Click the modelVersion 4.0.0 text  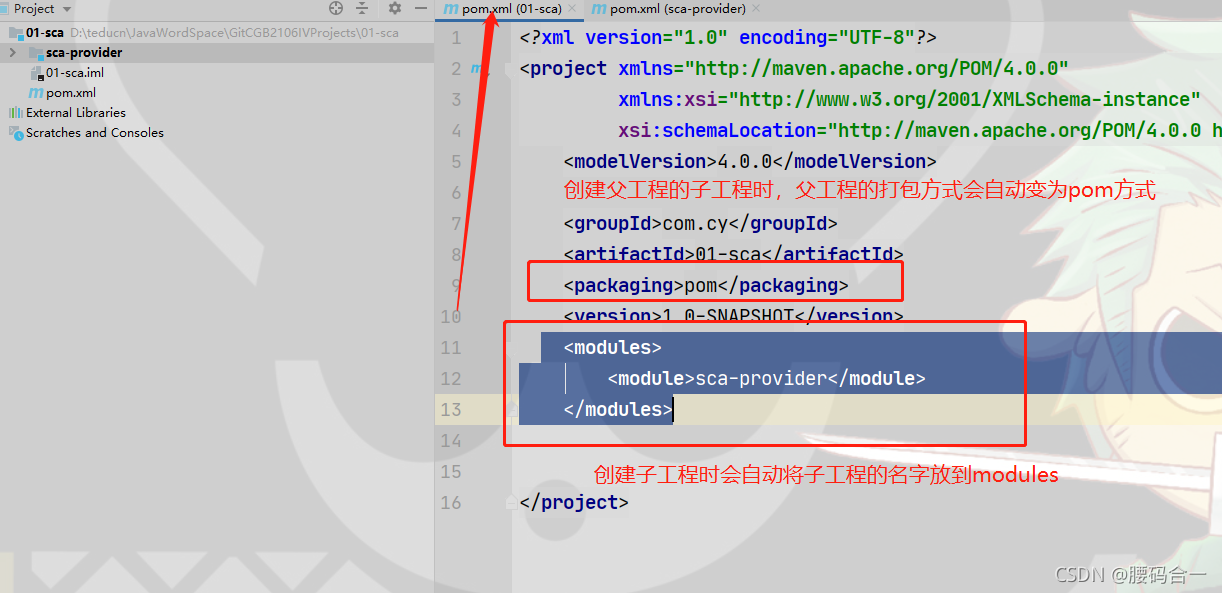749,161
